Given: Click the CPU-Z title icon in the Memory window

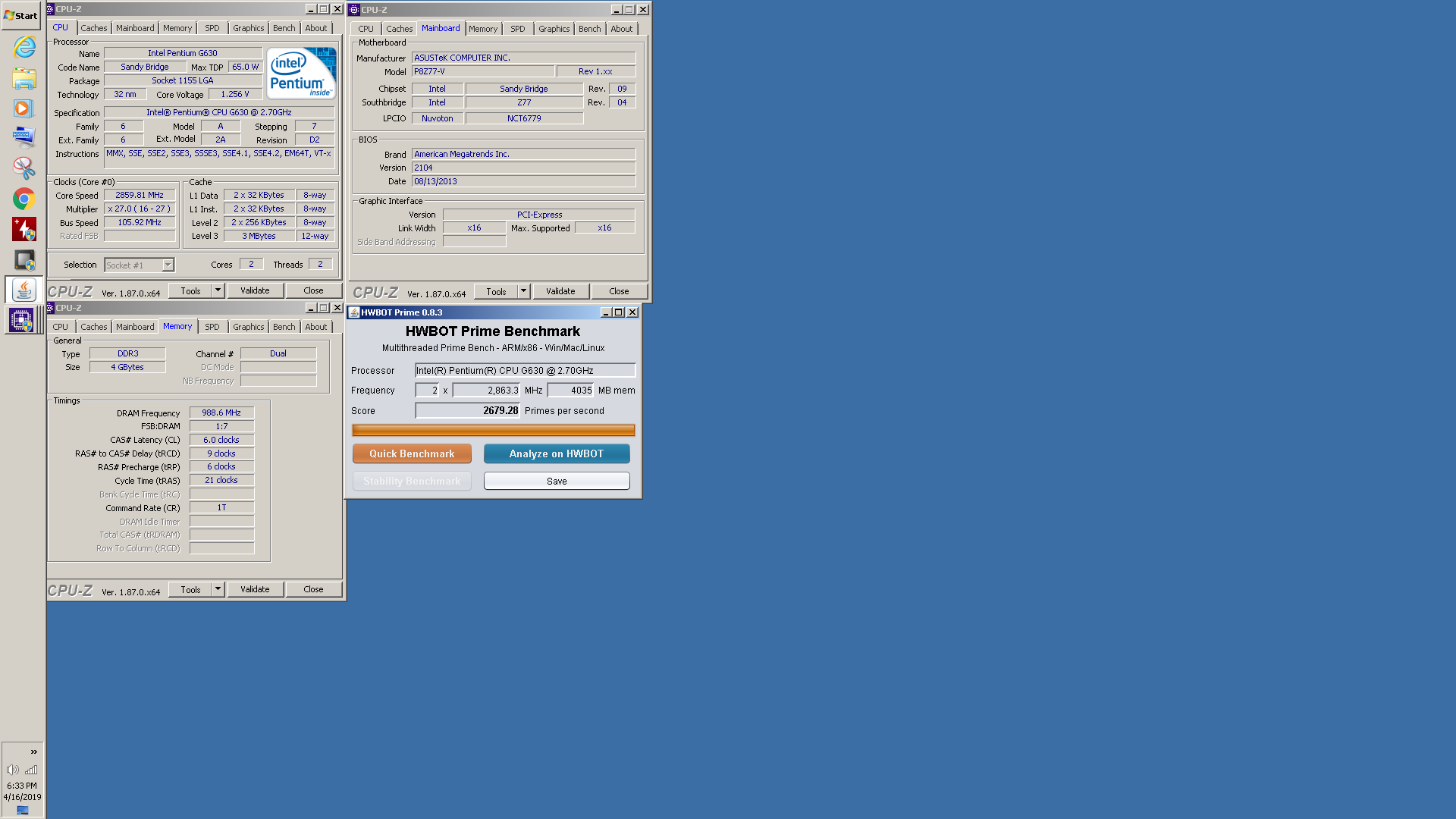Looking at the screenshot, I should click(51, 308).
